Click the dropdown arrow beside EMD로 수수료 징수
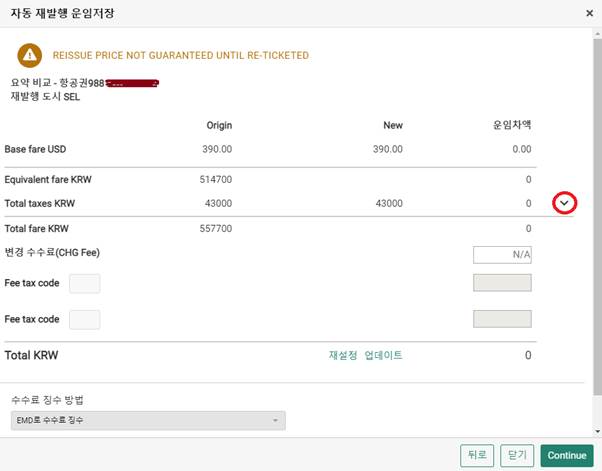This screenshot has width=602, height=471. [x=275, y=421]
